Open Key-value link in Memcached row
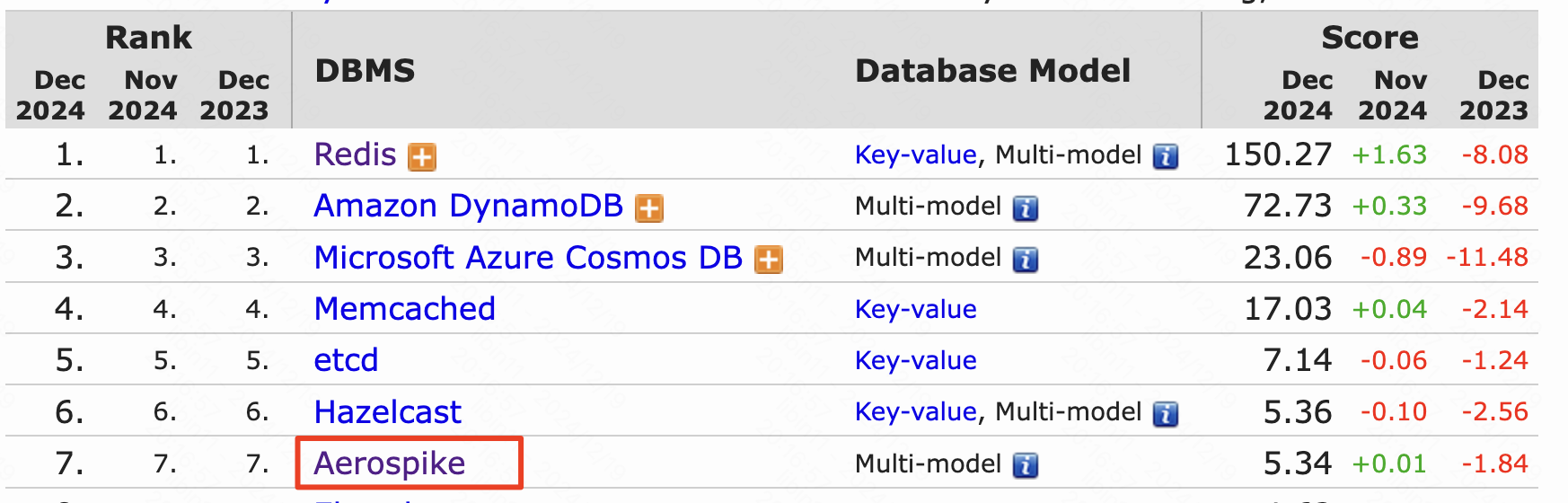The width and height of the screenshot is (1568, 503). 915,310
